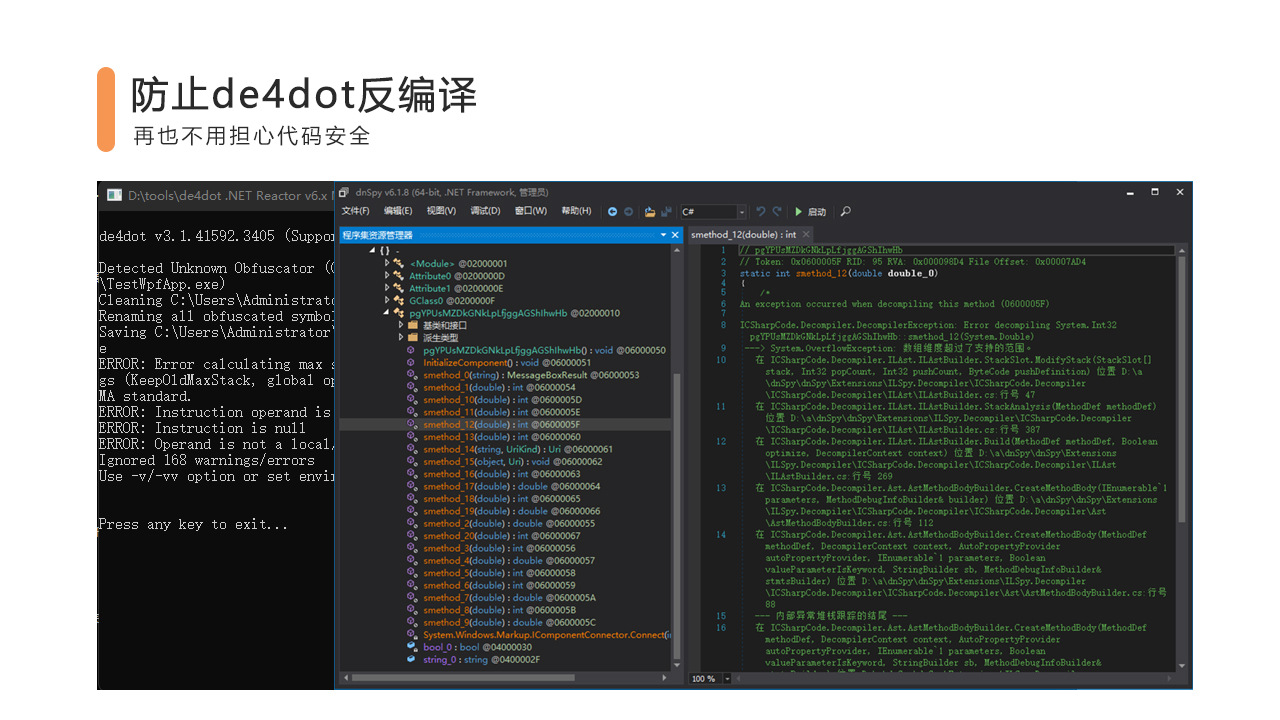Click the Undo arrow in dnSpy toolbar
The height and width of the screenshot is (720, 1280).
tap(761, 212)
